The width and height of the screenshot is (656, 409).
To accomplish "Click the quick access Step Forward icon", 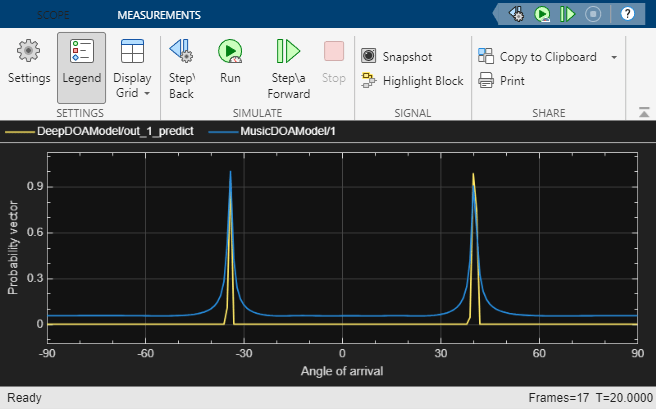I will tap(567, 14).
